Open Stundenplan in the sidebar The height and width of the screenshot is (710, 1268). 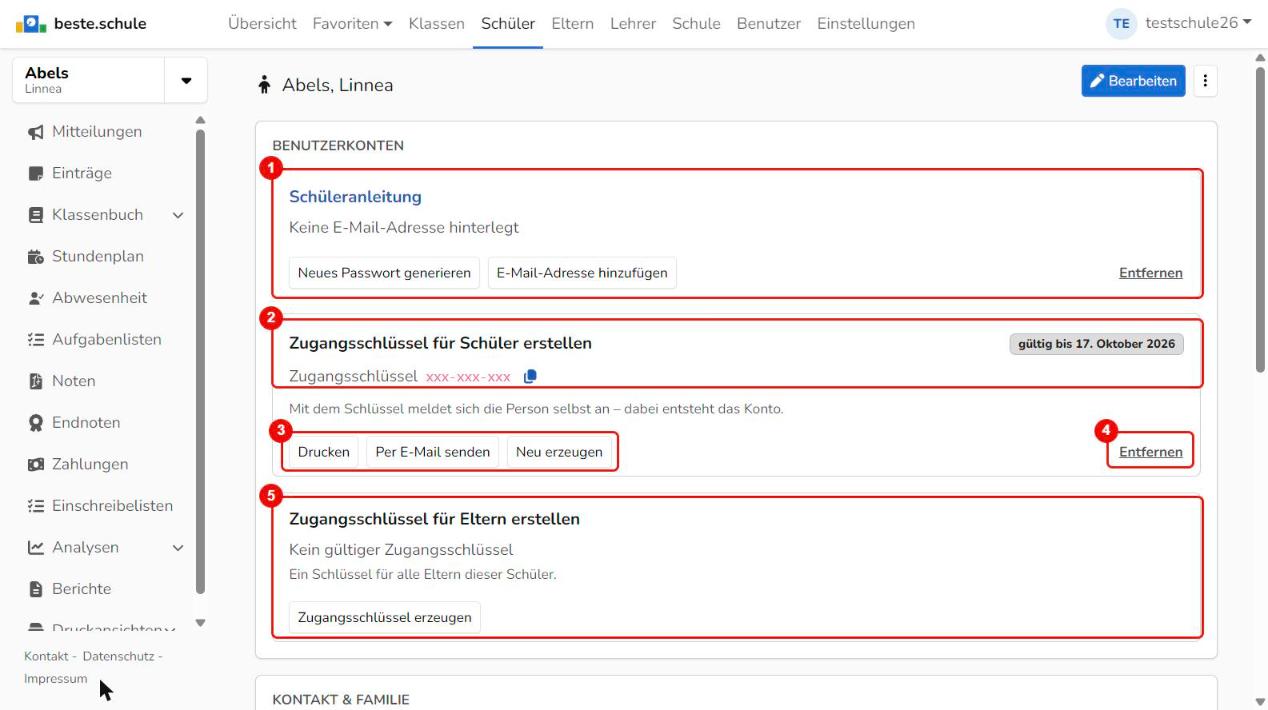coord(98,257)
